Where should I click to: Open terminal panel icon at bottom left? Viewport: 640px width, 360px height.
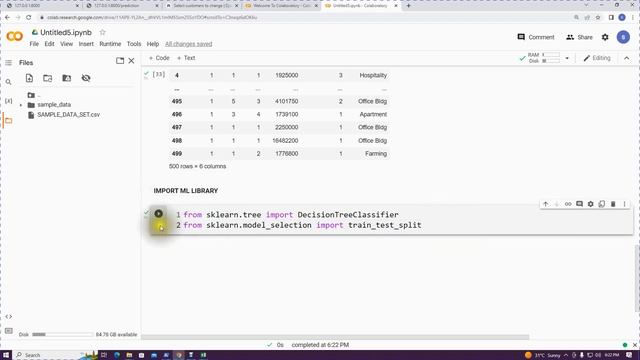tap(9, 331)
